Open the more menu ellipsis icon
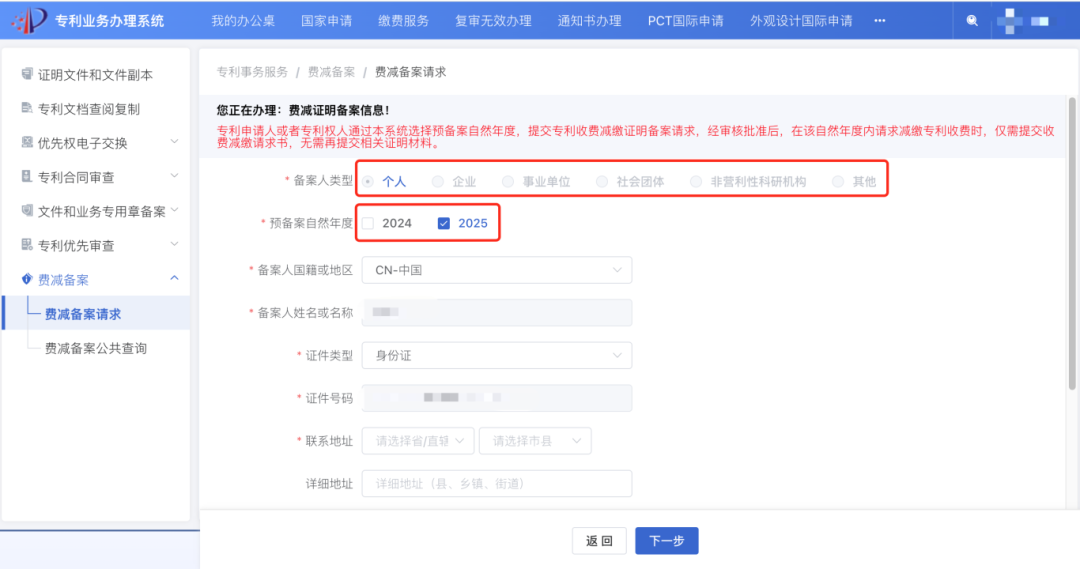The width and height of the screenshot is (1080, 569). 880,21
